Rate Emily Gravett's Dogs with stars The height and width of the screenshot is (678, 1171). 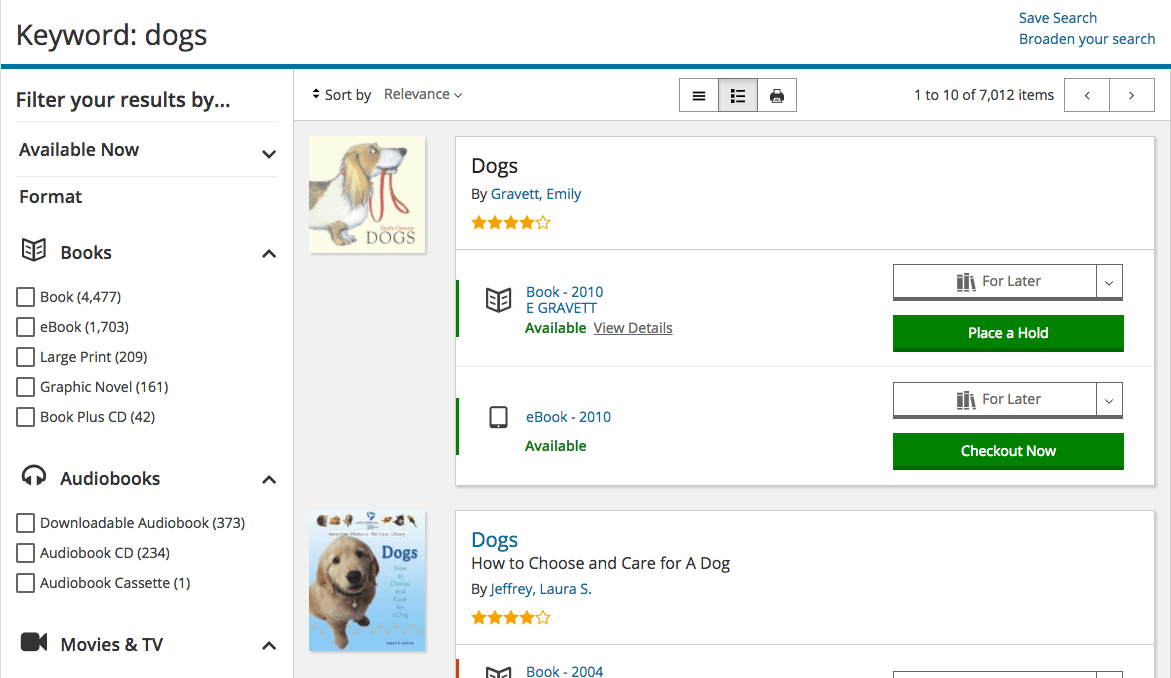tap(511, 223)
